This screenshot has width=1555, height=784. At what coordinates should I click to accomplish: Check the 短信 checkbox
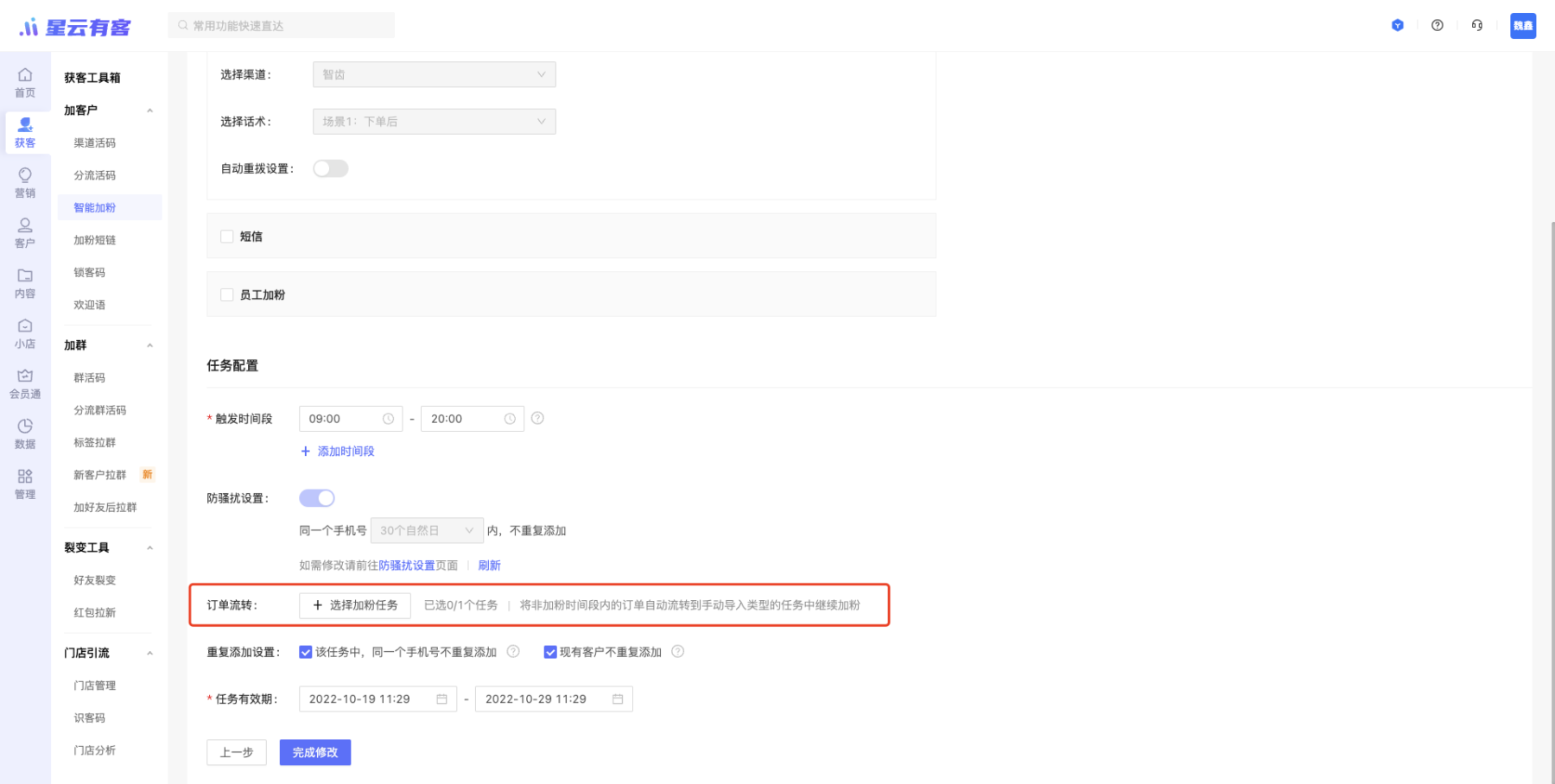point(227,237)
